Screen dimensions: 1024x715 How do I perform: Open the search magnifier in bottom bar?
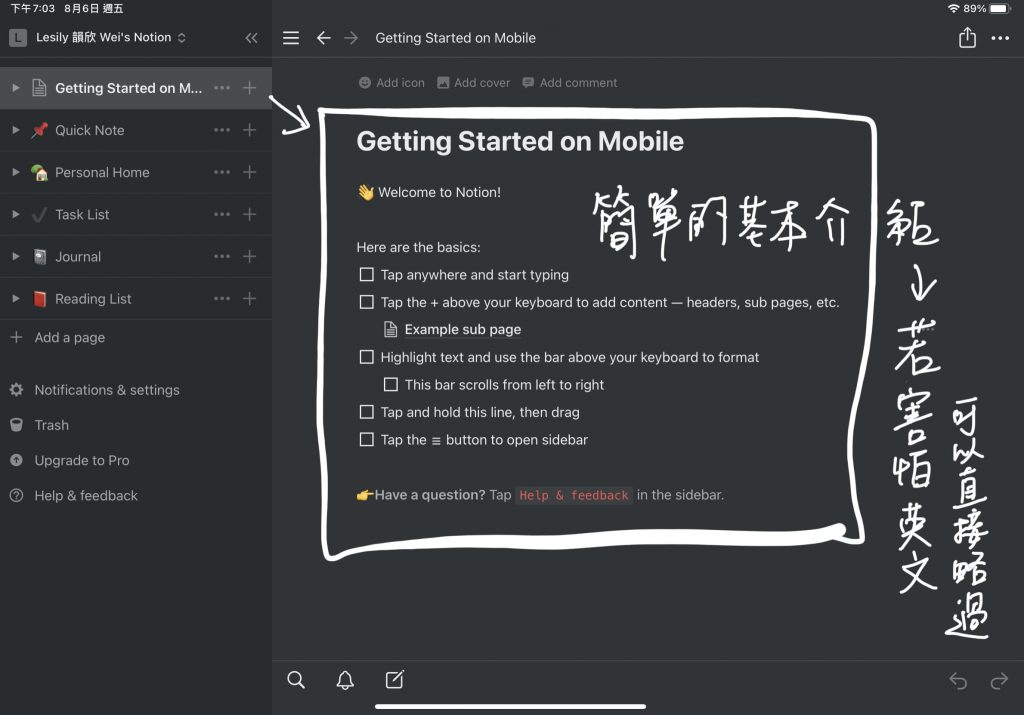point(296,680)
